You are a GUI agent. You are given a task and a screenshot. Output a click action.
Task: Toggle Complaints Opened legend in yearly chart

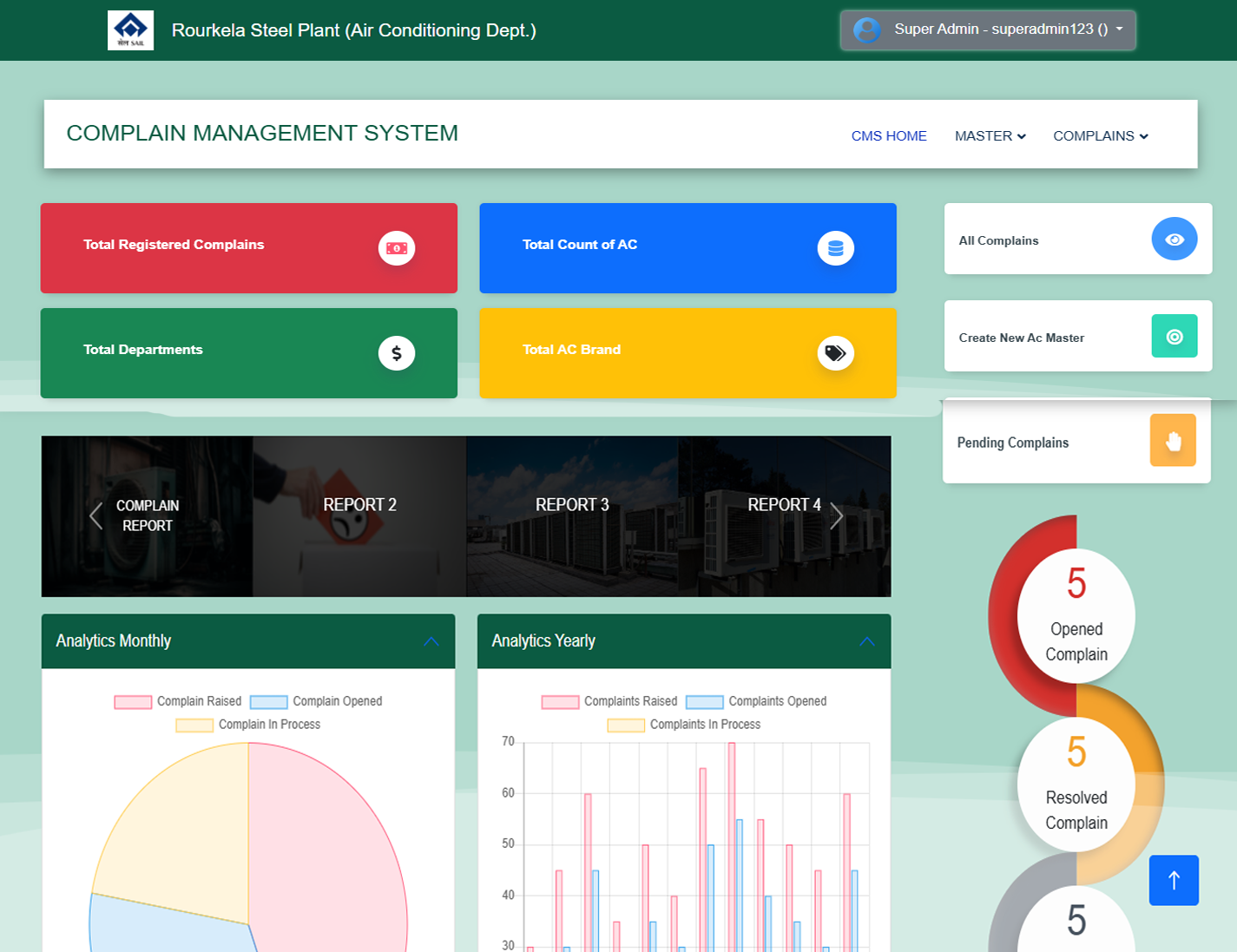(756, 701)
